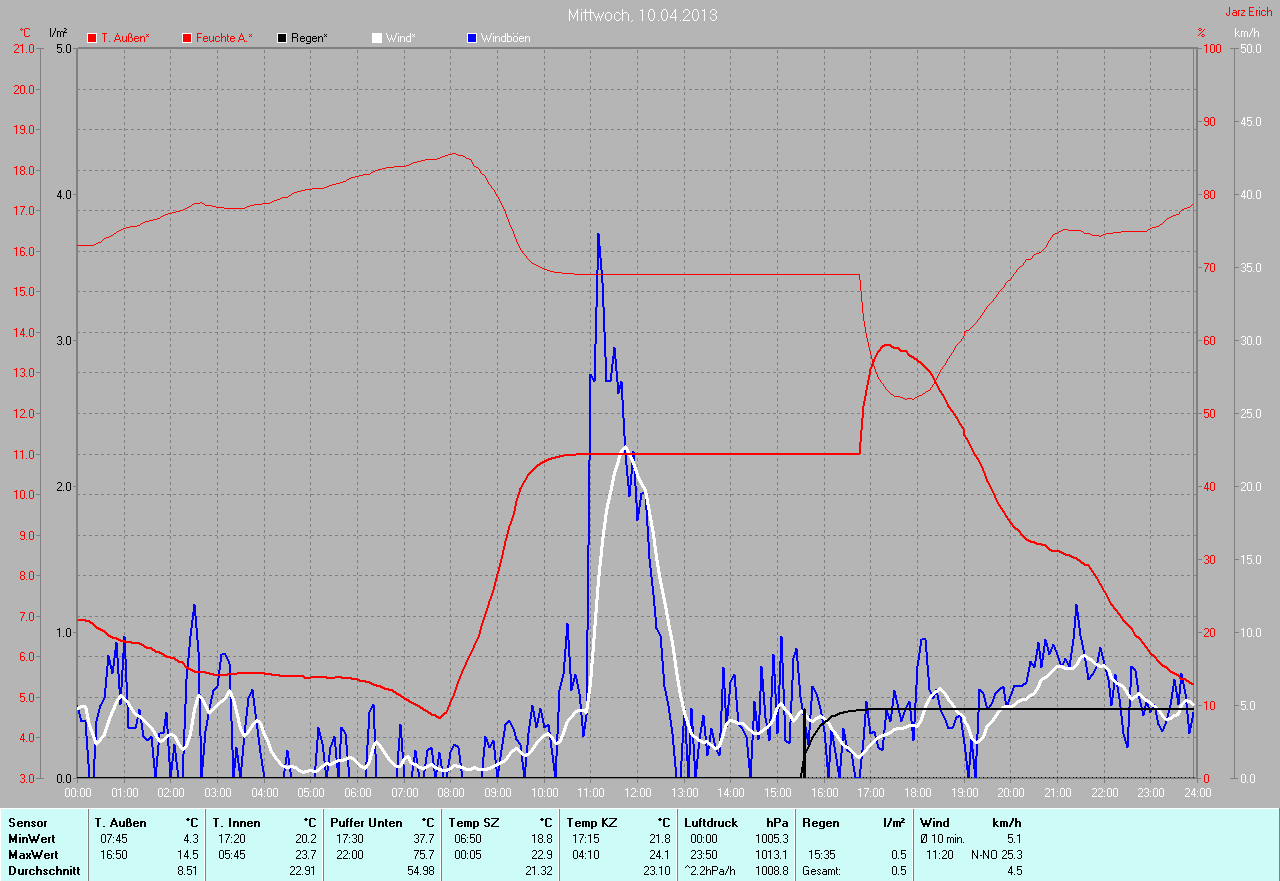
Task: Select the 'Regen*' legend label
Action: click(x=309, y=38)
